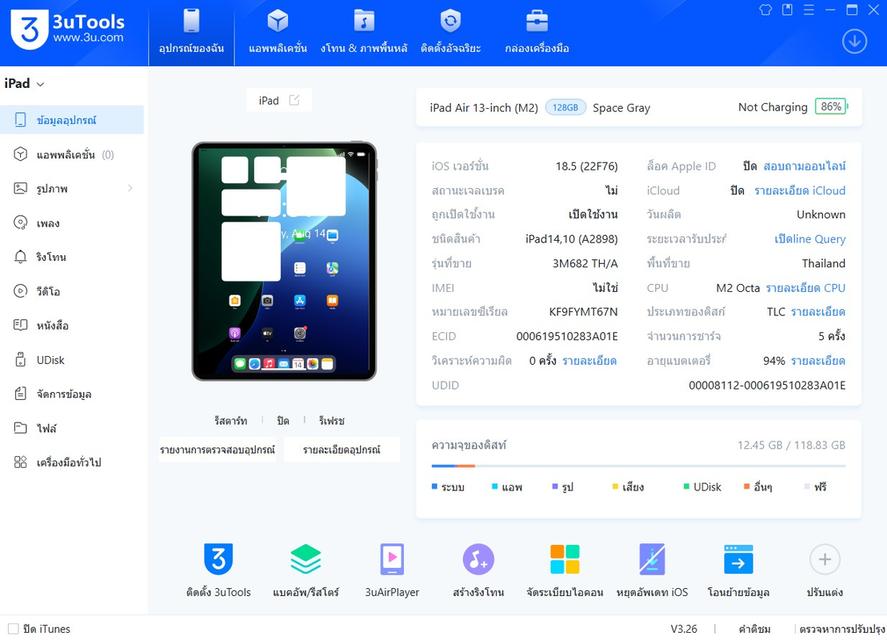Click the 128GB capacity badge
887x640 pixels.
(565, 107)
